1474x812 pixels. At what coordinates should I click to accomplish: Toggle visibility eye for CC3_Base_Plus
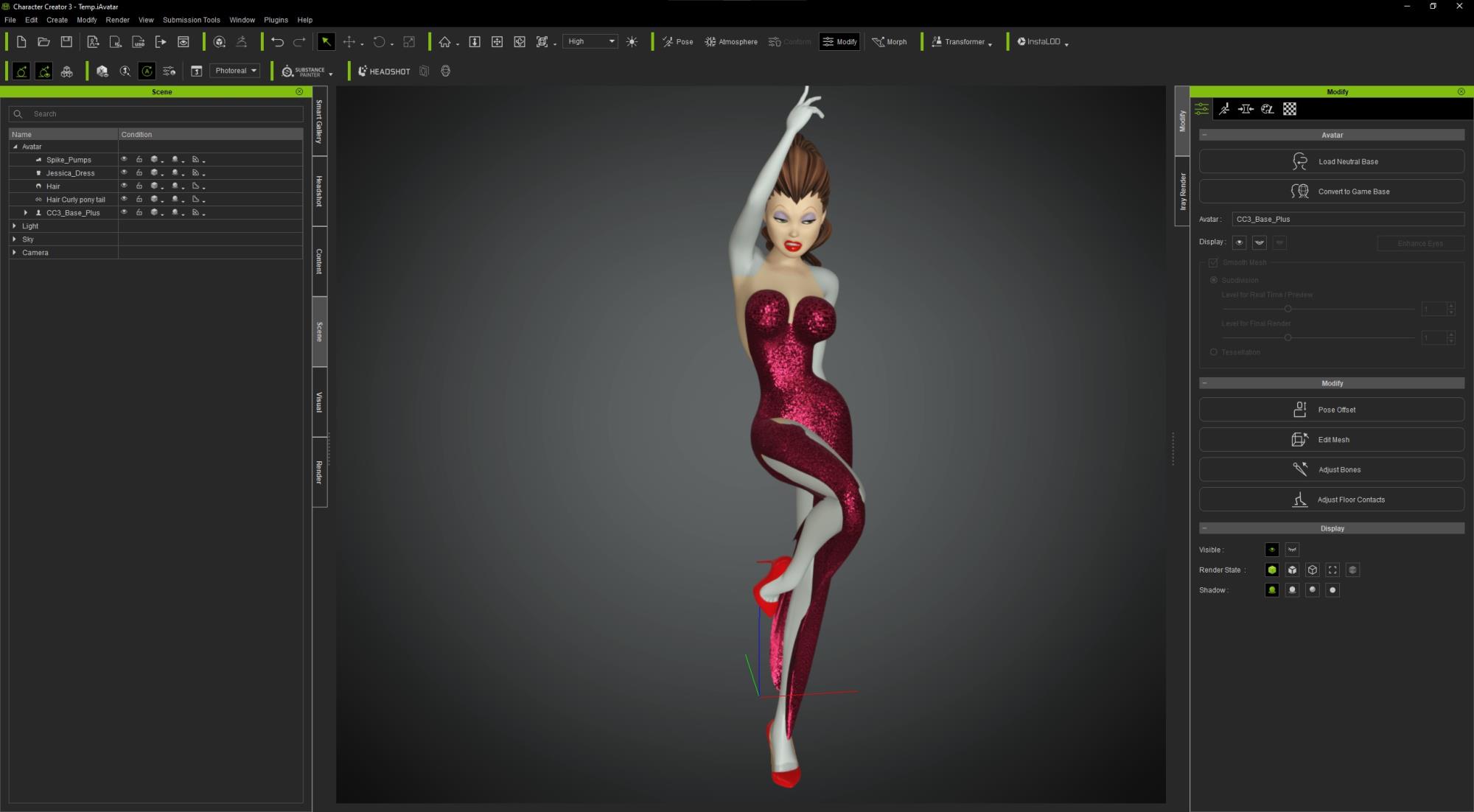point(124,212)
